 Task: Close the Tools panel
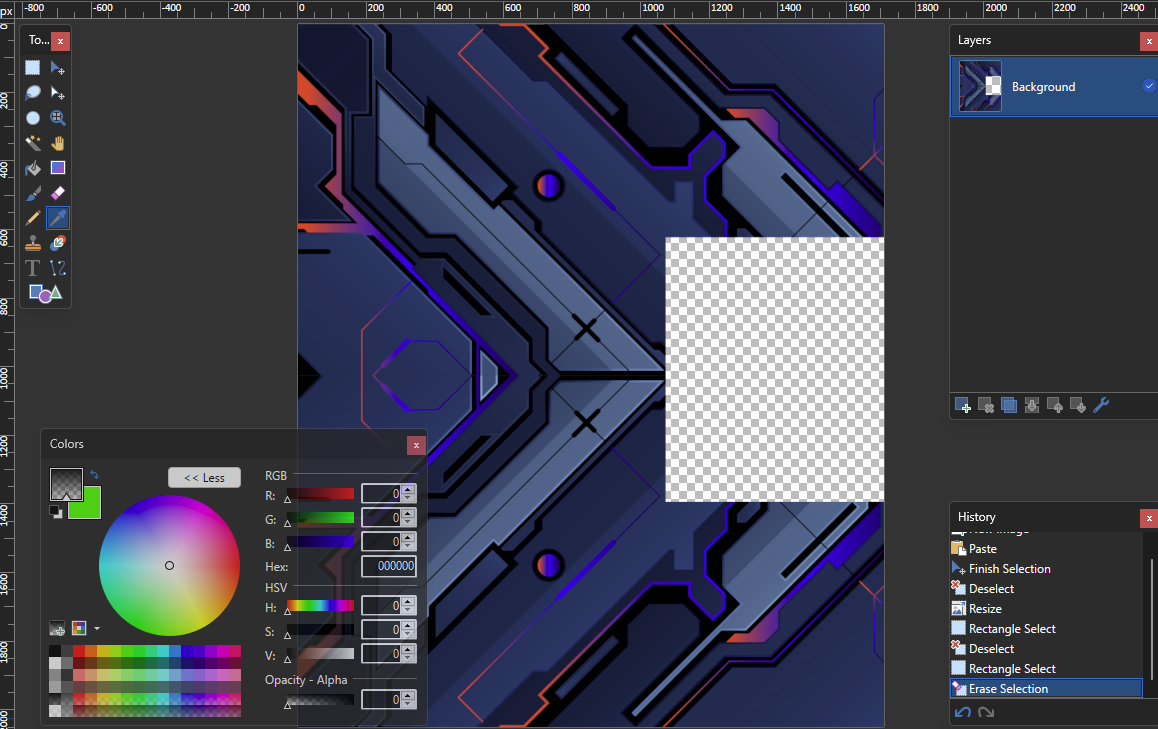[x=61, y=41]
